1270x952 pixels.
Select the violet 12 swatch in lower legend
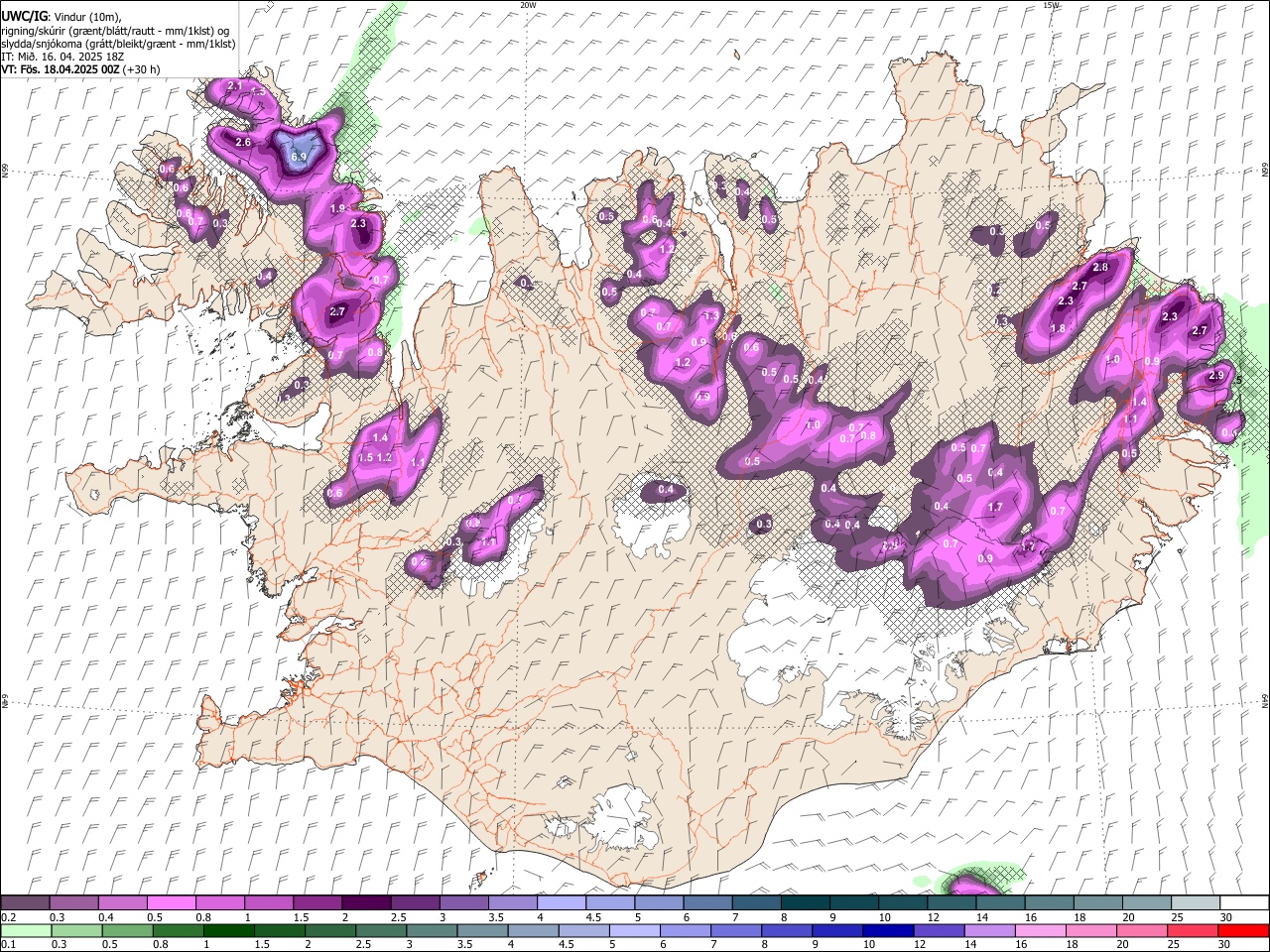point(939,930)
